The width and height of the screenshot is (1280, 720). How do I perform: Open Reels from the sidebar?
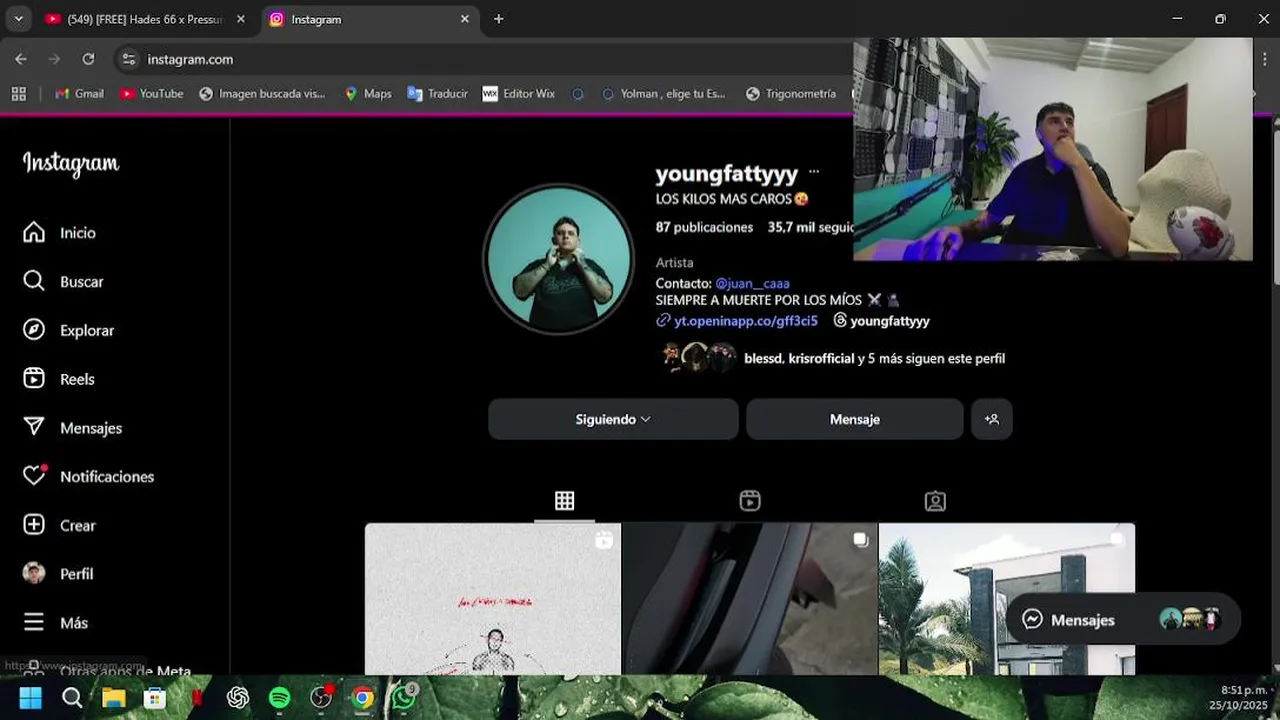[59, 379]
